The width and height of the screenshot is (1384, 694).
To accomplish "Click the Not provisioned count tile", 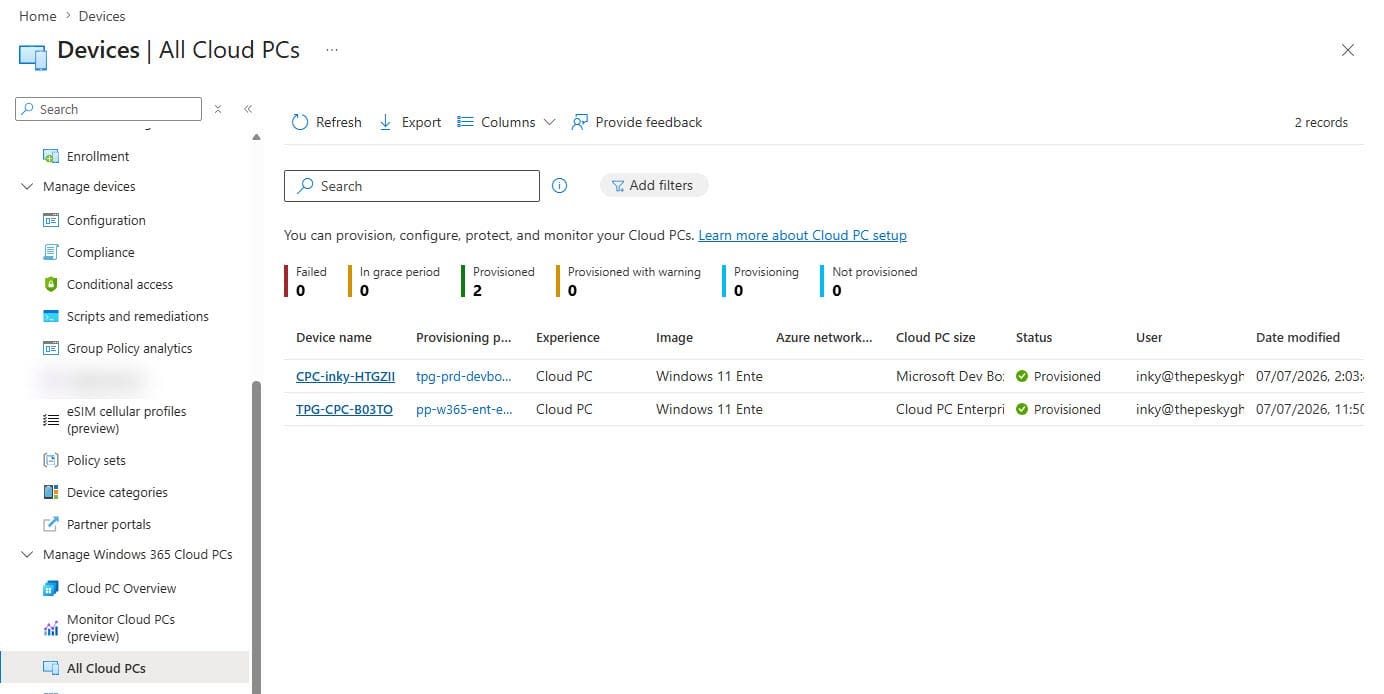I will coord(869,281).
